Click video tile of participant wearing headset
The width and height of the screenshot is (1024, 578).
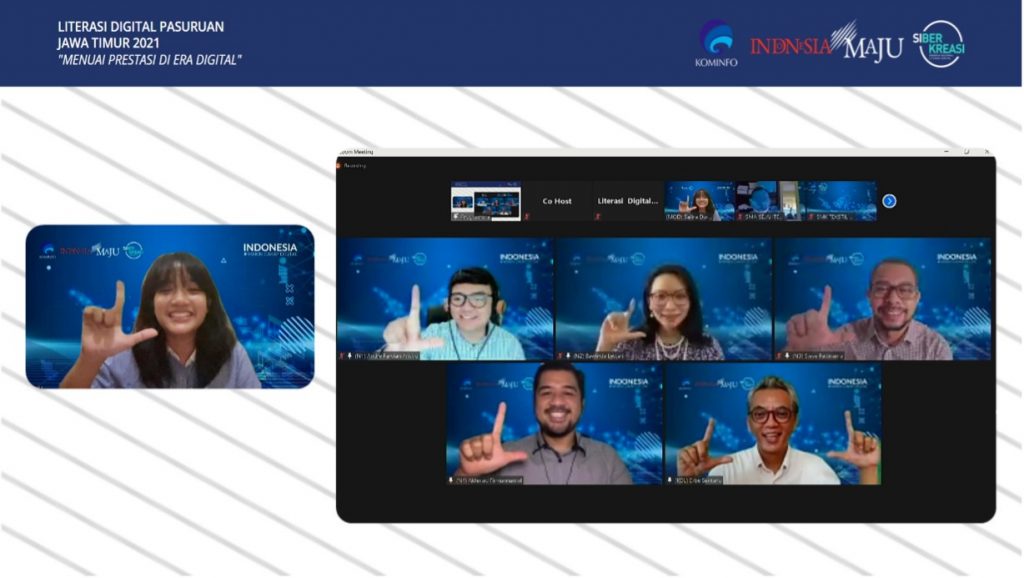(445, 298)
